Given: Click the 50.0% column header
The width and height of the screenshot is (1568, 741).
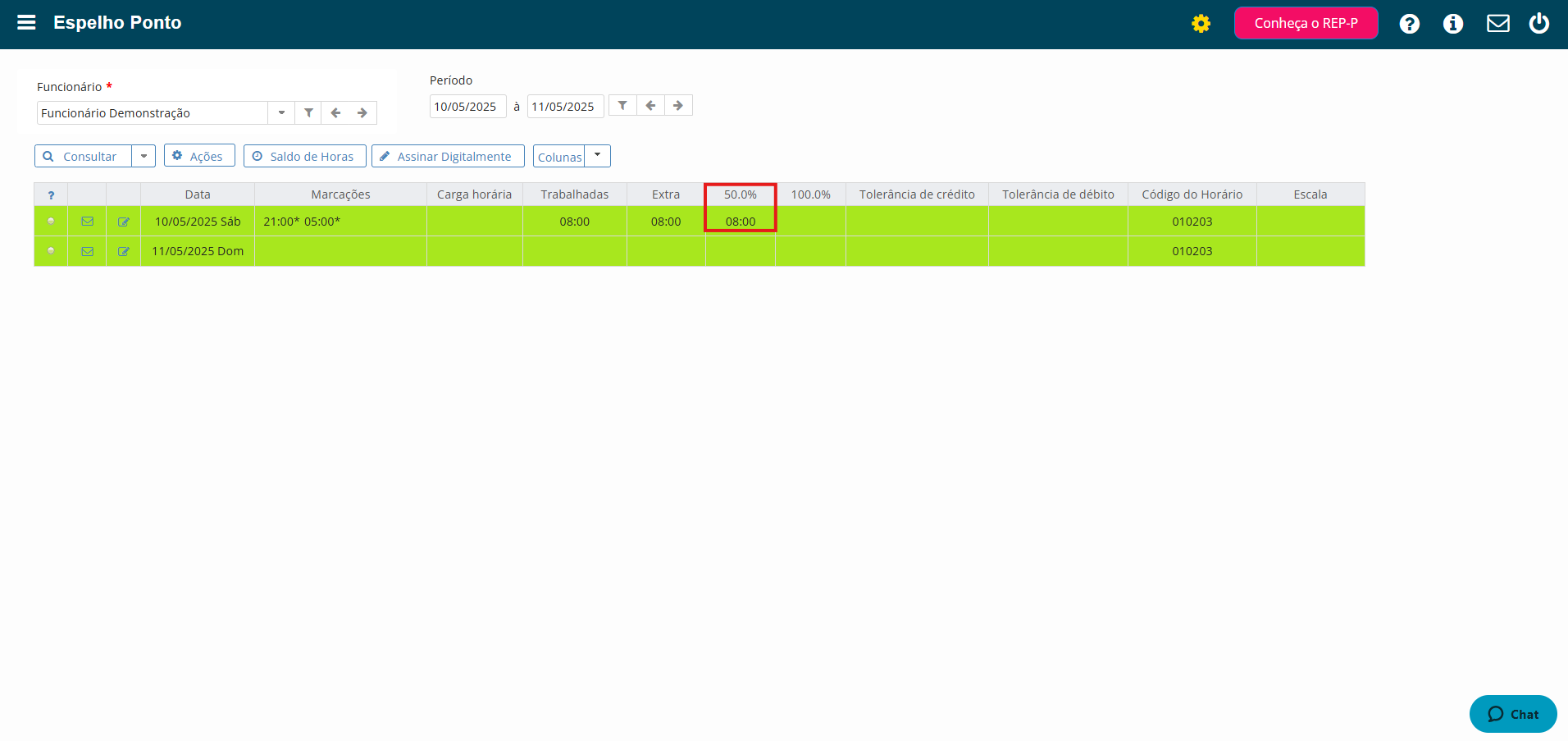Looking at the screenshot, I should pos(741,194).
